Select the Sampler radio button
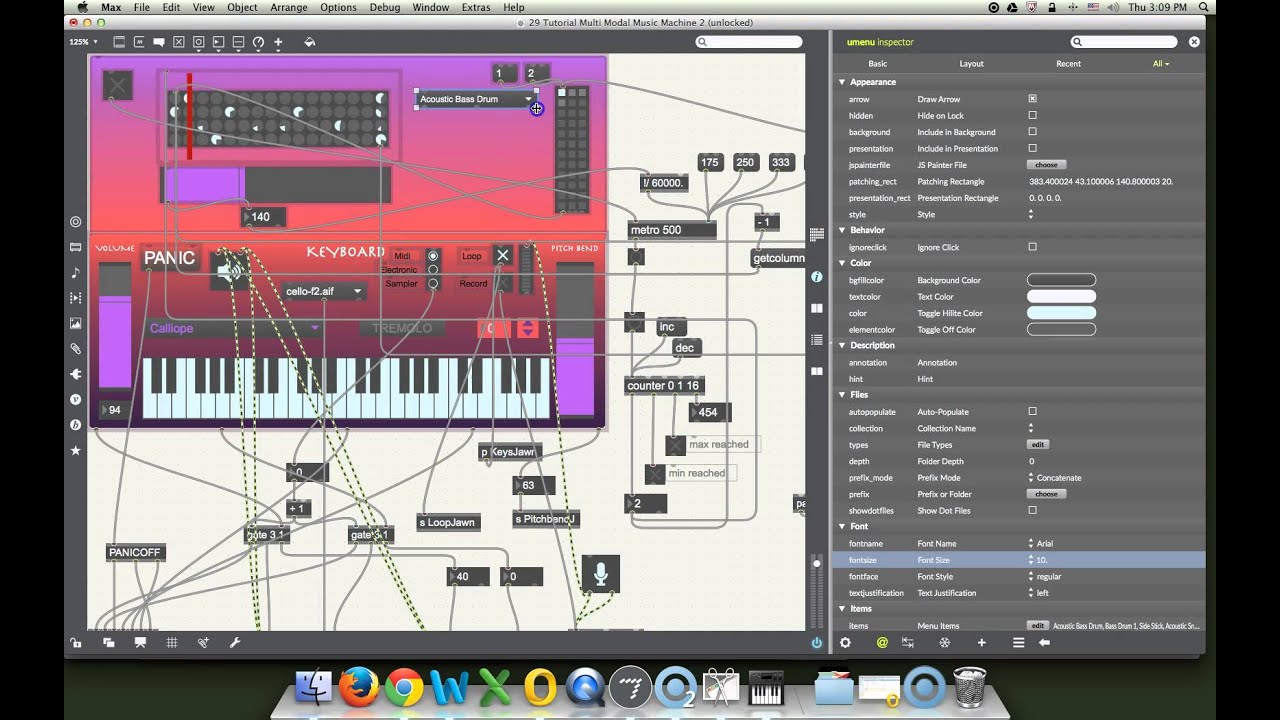 (x=433, y=284)
